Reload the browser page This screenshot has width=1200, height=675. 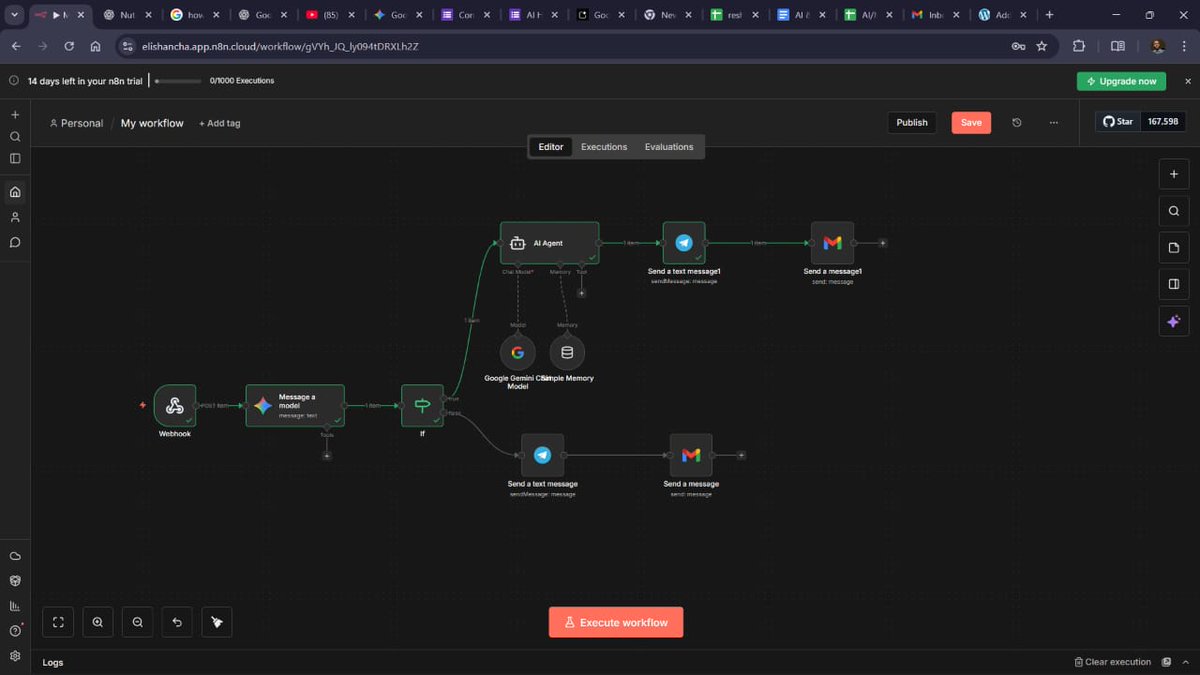coord(69,46)
